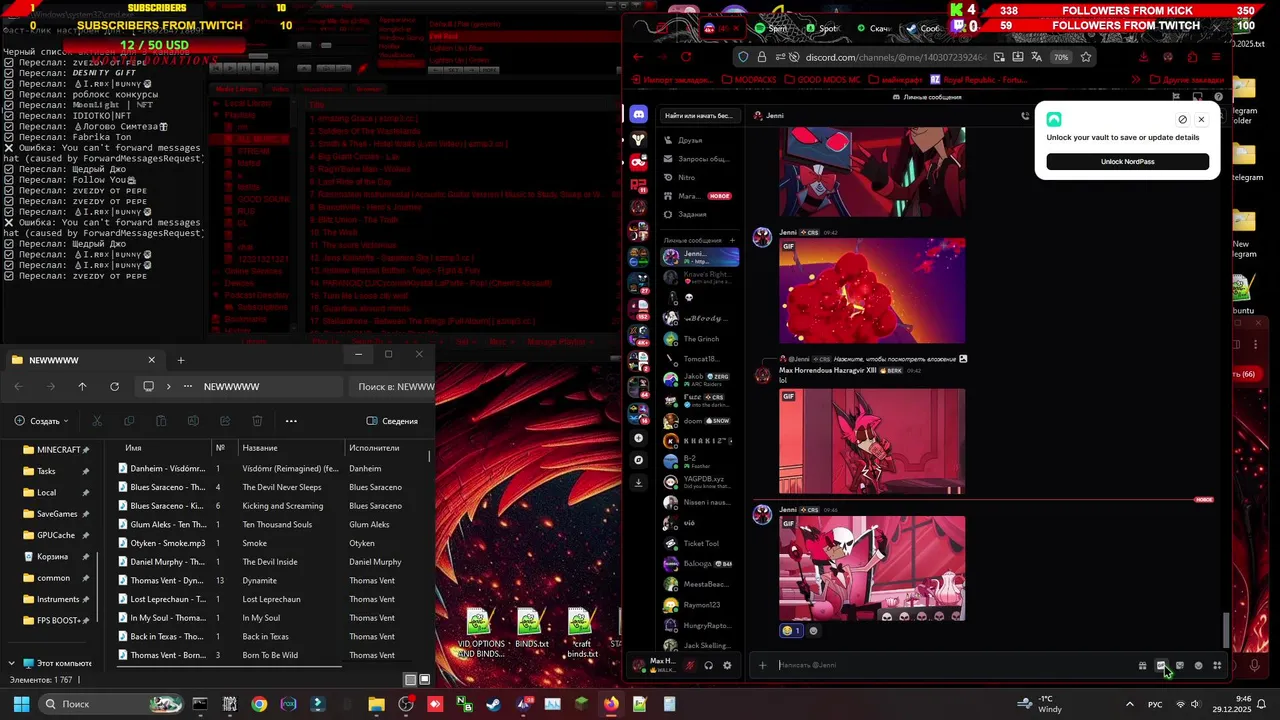Open a new Explorer tab with plus
Screen dimensions: 1280x720
(x=181, y=360)
